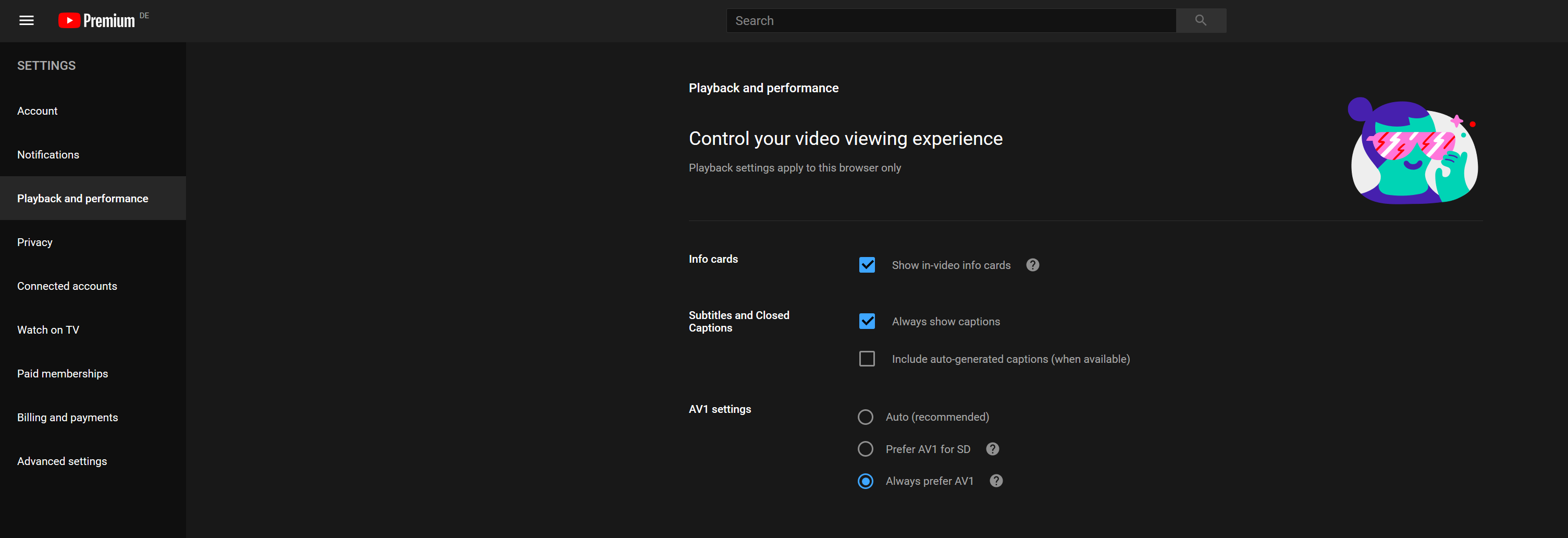Uncheck Show in-video info cards
Viewport: 1568px width, 538px height.
tap(867, 265)
